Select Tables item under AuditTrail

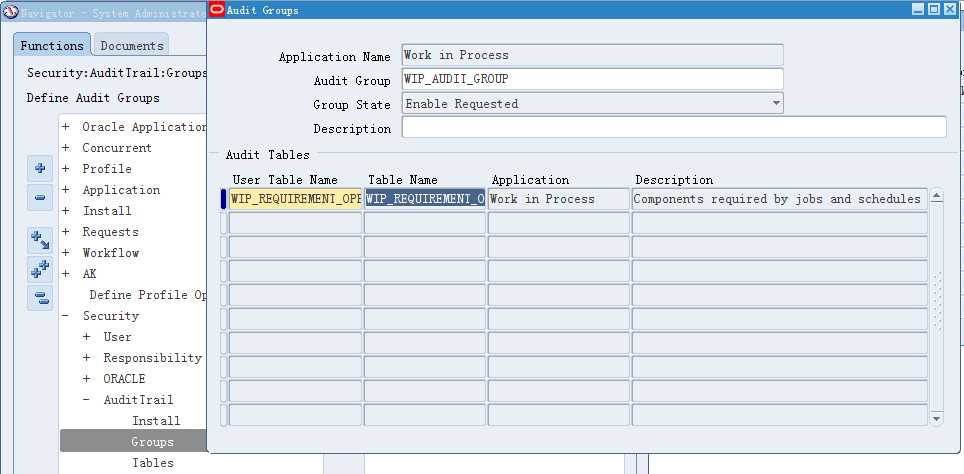[x=153, y=463]
